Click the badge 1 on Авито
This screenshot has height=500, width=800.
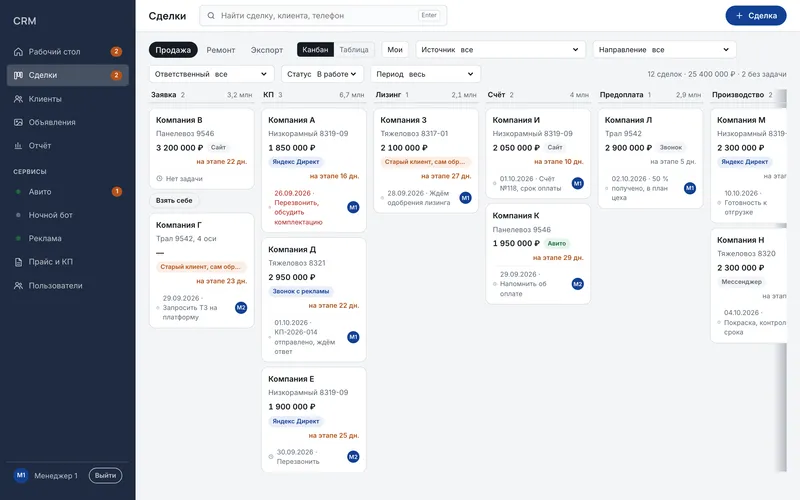116,191
